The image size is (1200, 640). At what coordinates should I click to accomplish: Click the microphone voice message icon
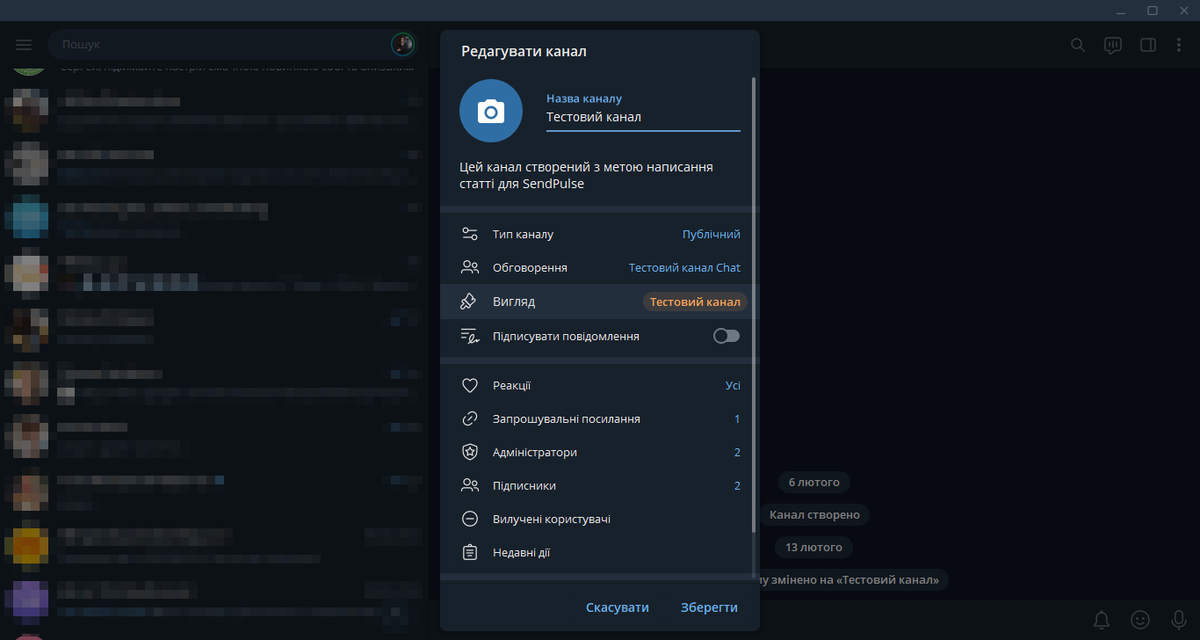coord(1178,619)
